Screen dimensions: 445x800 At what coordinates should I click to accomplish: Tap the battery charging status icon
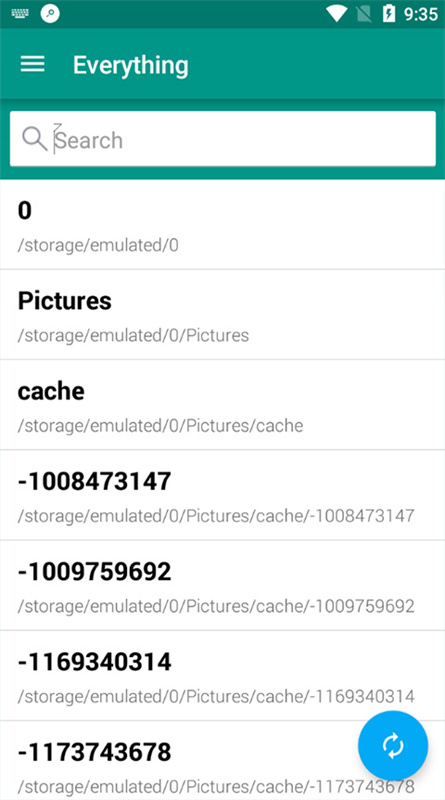tap(389, 14)
